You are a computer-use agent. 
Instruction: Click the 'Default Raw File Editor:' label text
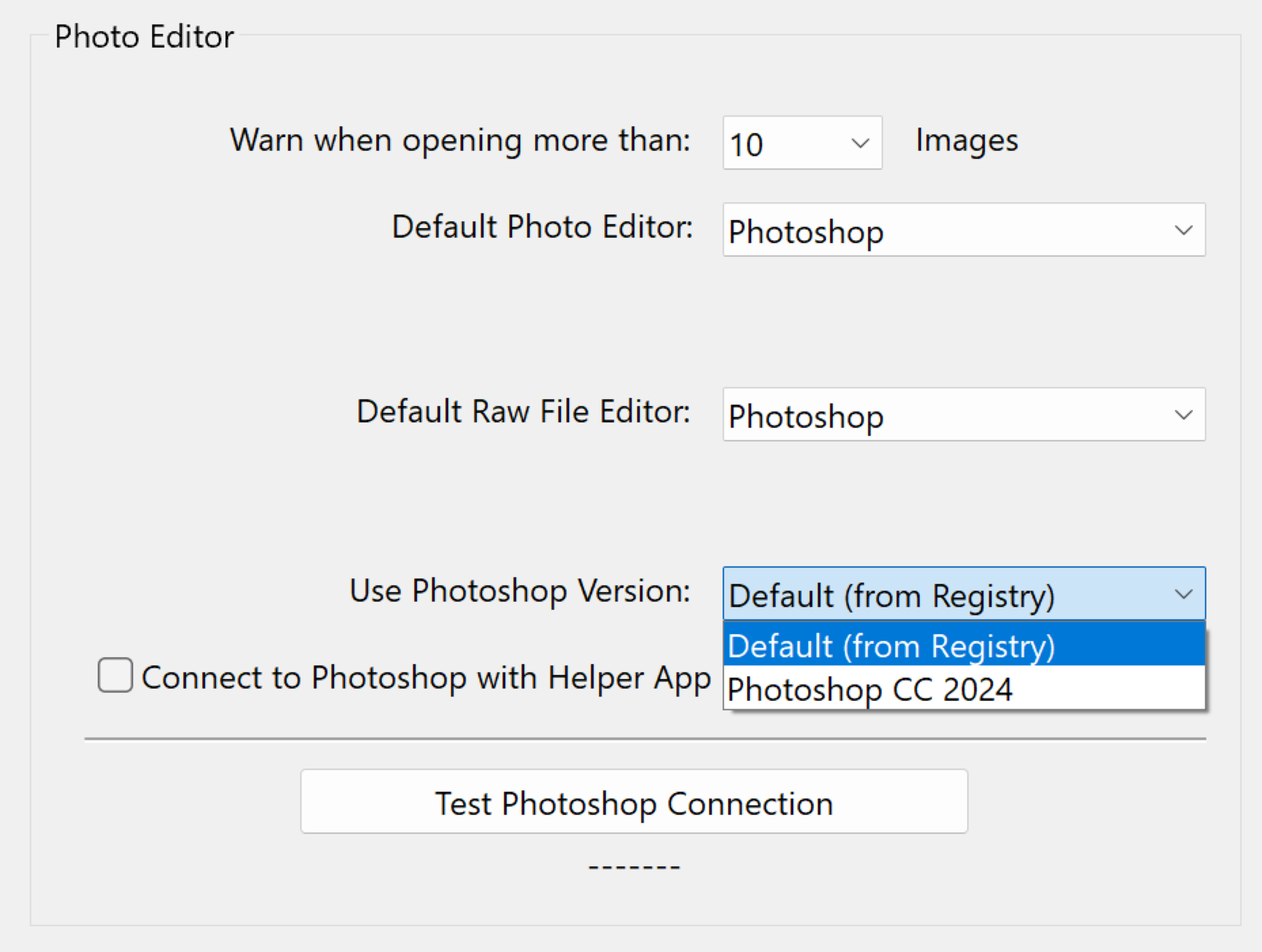[x=523, y=412]
